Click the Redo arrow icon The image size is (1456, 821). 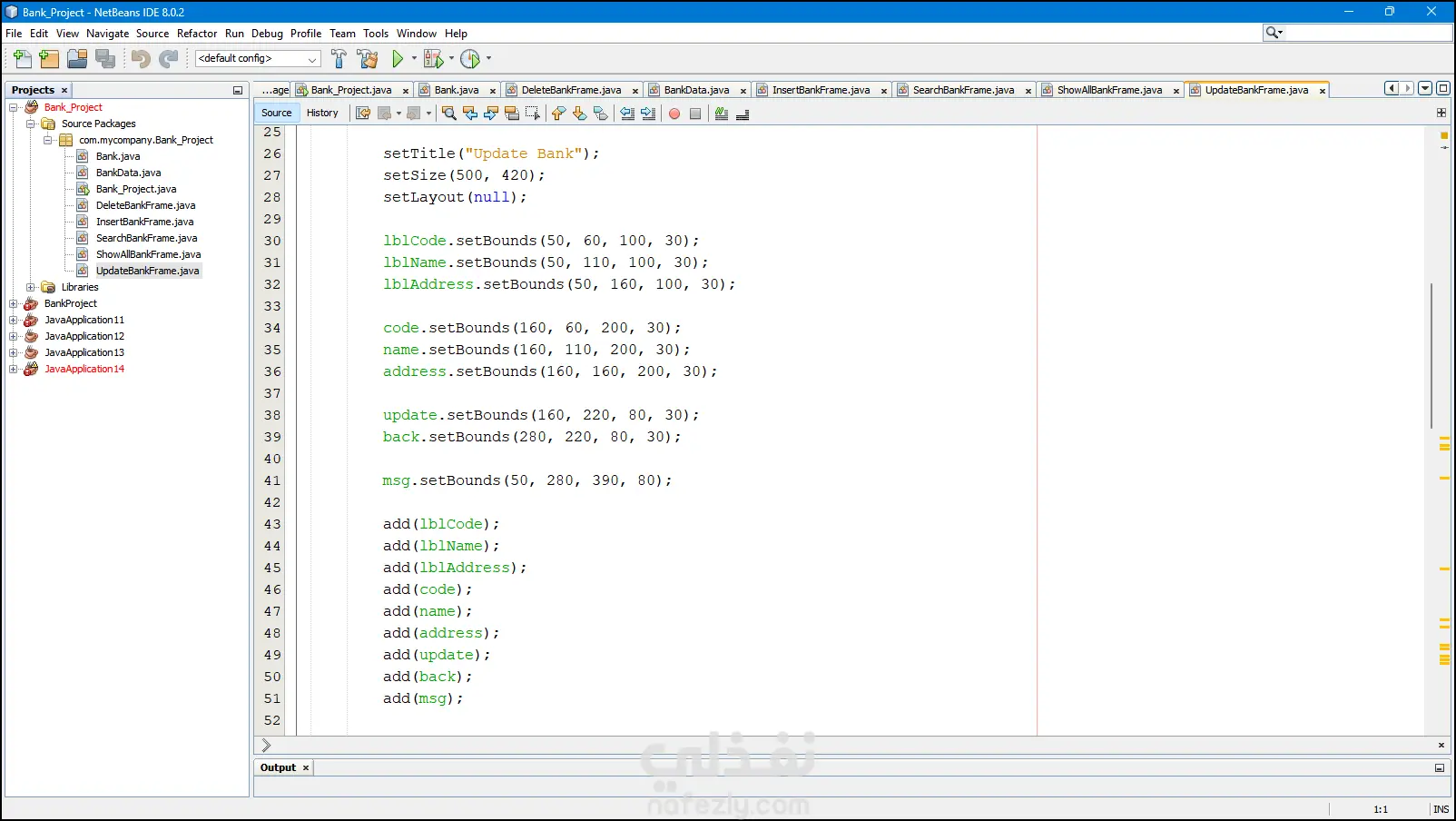click(168, 59)
